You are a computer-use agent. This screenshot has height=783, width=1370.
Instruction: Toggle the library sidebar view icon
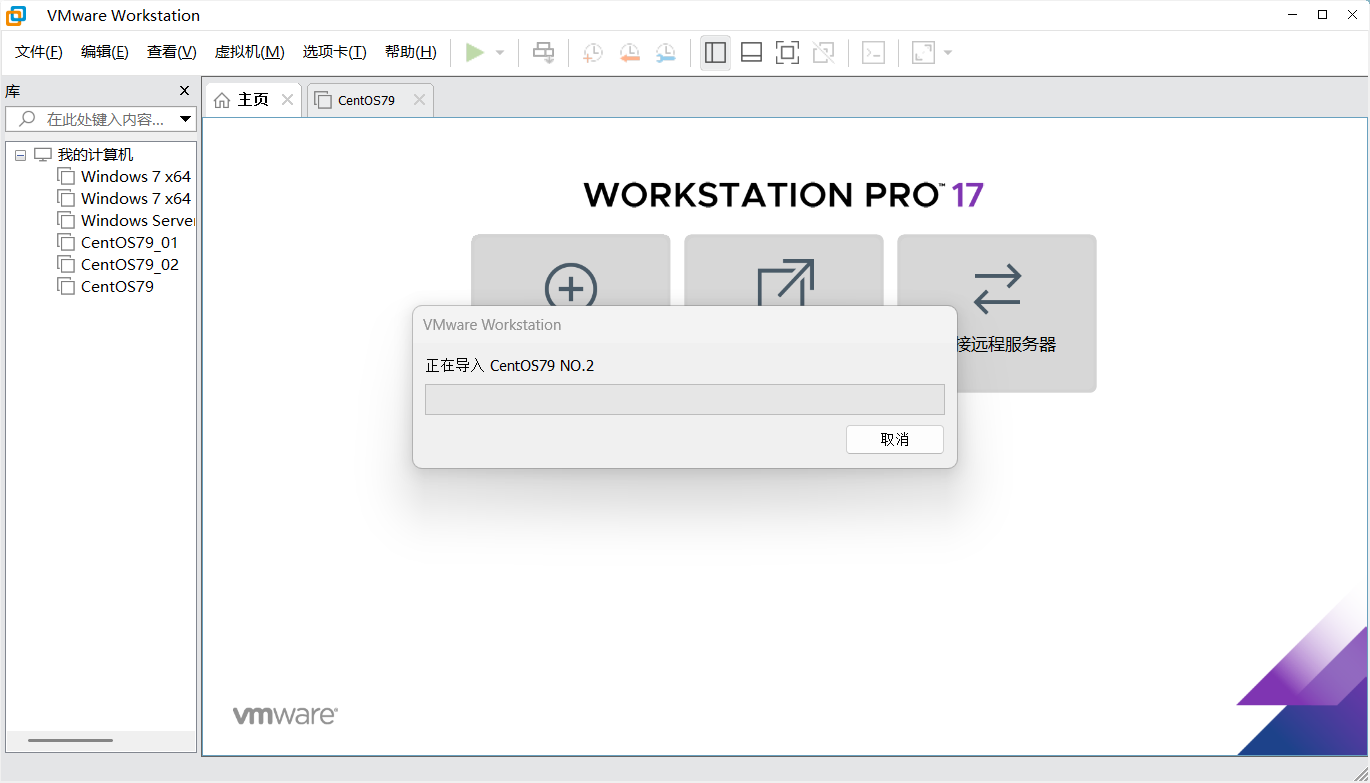(x=715, y=53)
